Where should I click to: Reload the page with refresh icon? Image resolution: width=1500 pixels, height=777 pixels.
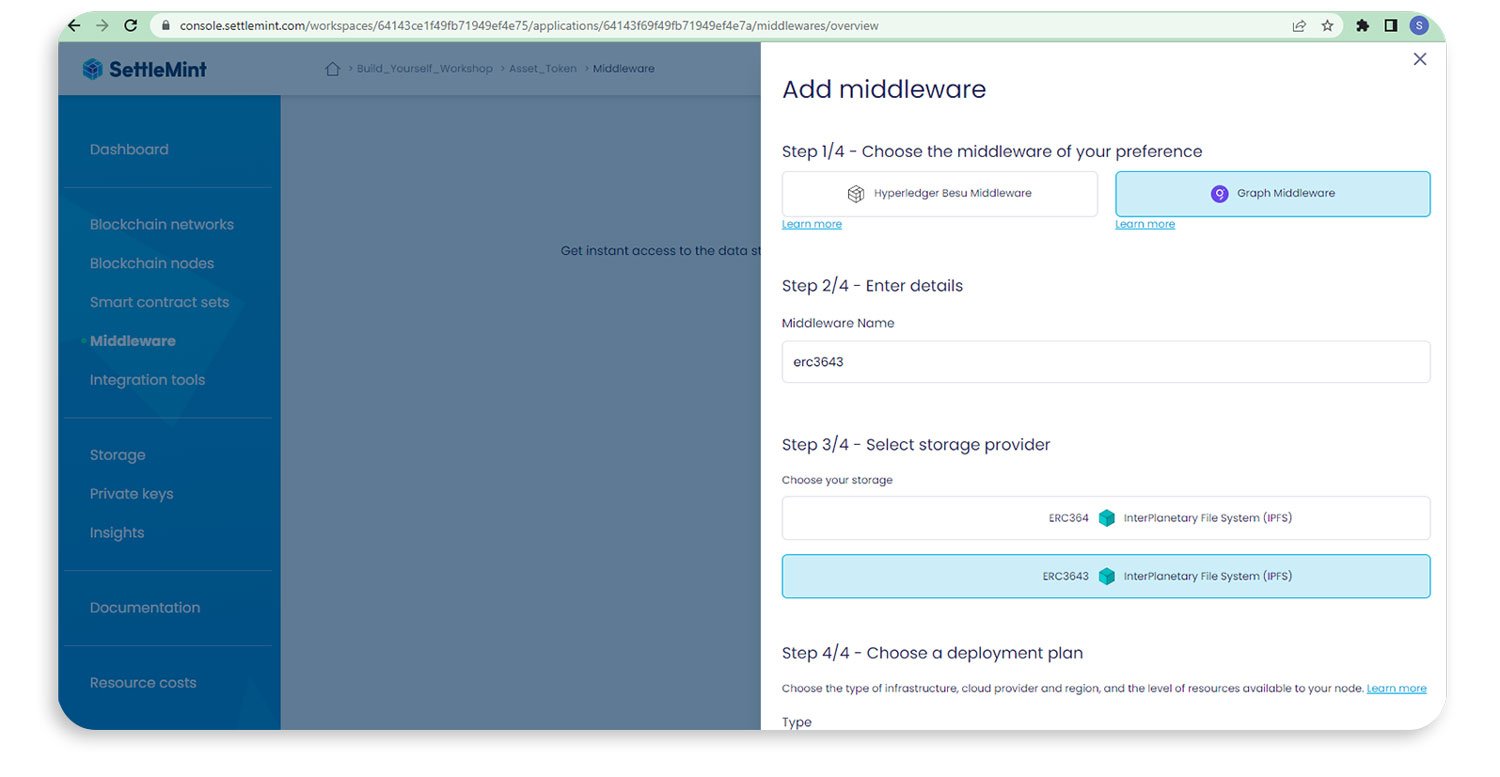[130, 26]
